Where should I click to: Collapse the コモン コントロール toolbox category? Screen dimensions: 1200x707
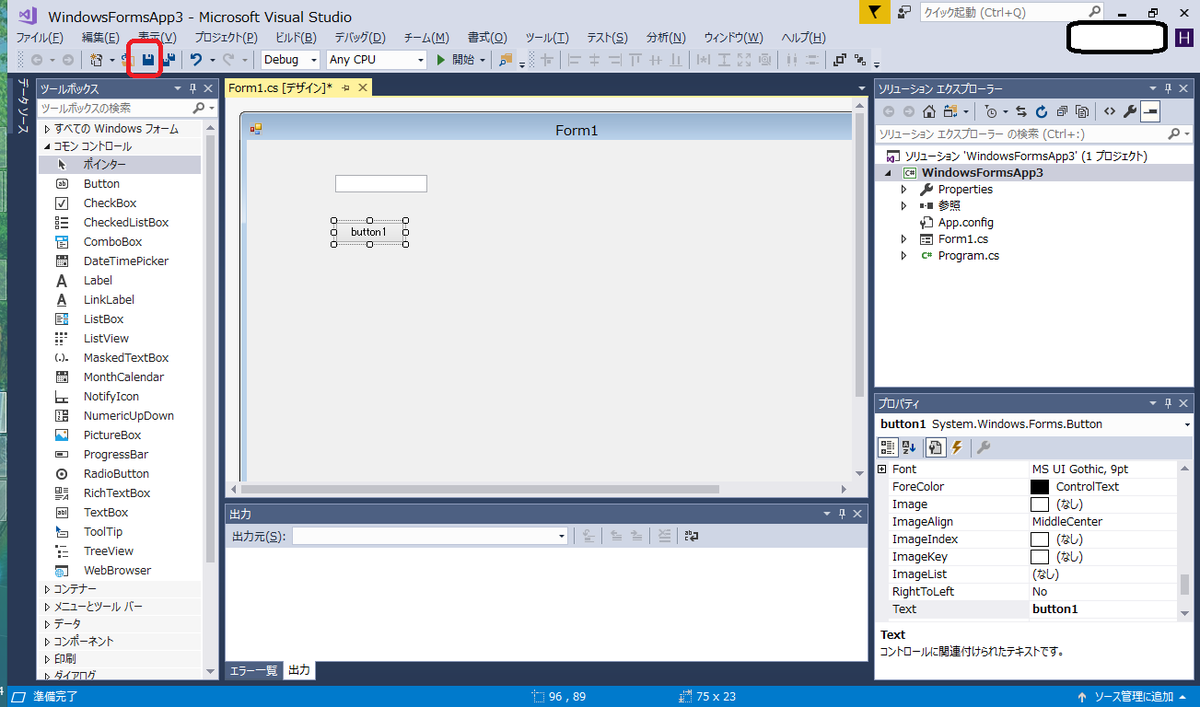pos(47,146)
